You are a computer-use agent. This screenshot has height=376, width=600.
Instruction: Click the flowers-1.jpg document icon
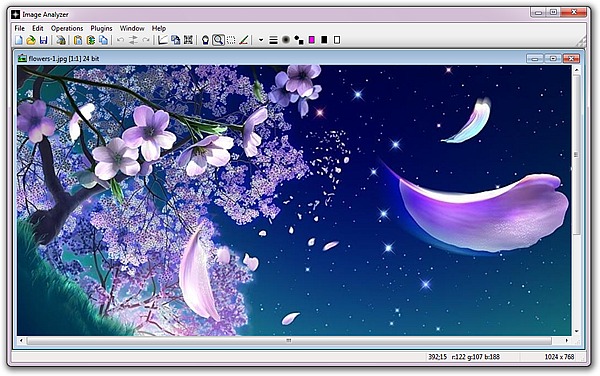22,59
